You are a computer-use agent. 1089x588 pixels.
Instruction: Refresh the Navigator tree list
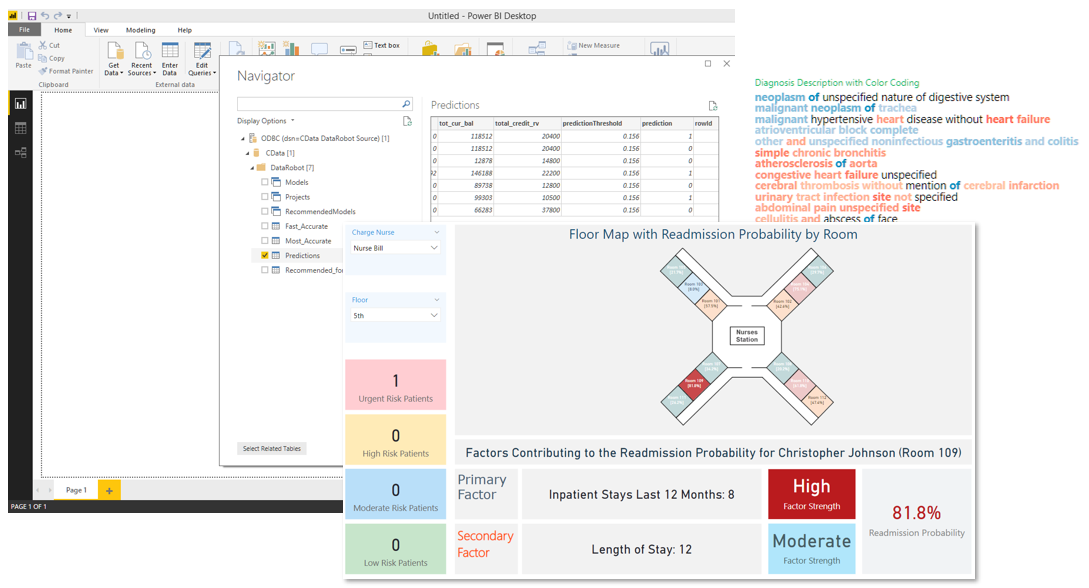(408, 121)
